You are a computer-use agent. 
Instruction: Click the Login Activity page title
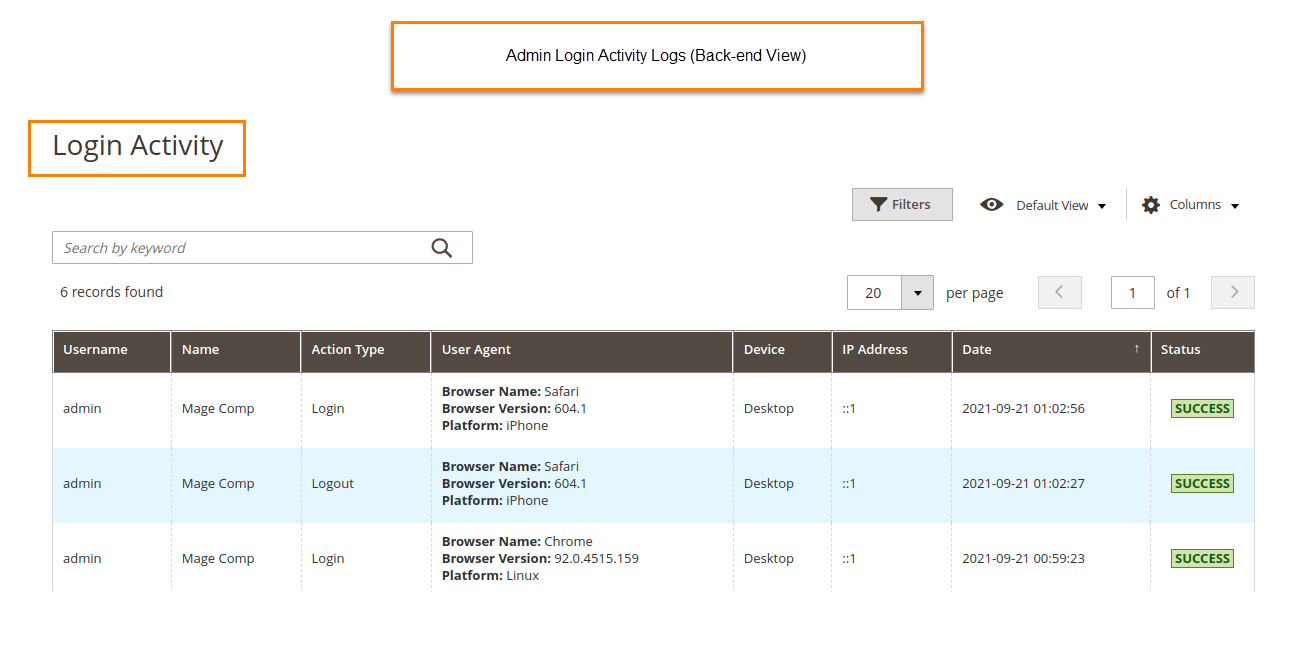pos(137,146)
